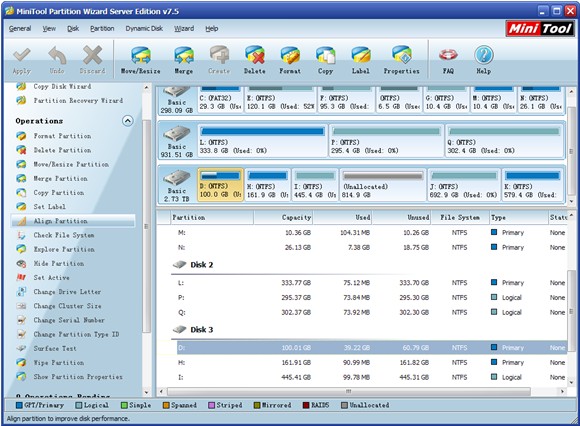Select the D: partition block in disk map
The image size is (580, 426).
(x=220, y=185)
